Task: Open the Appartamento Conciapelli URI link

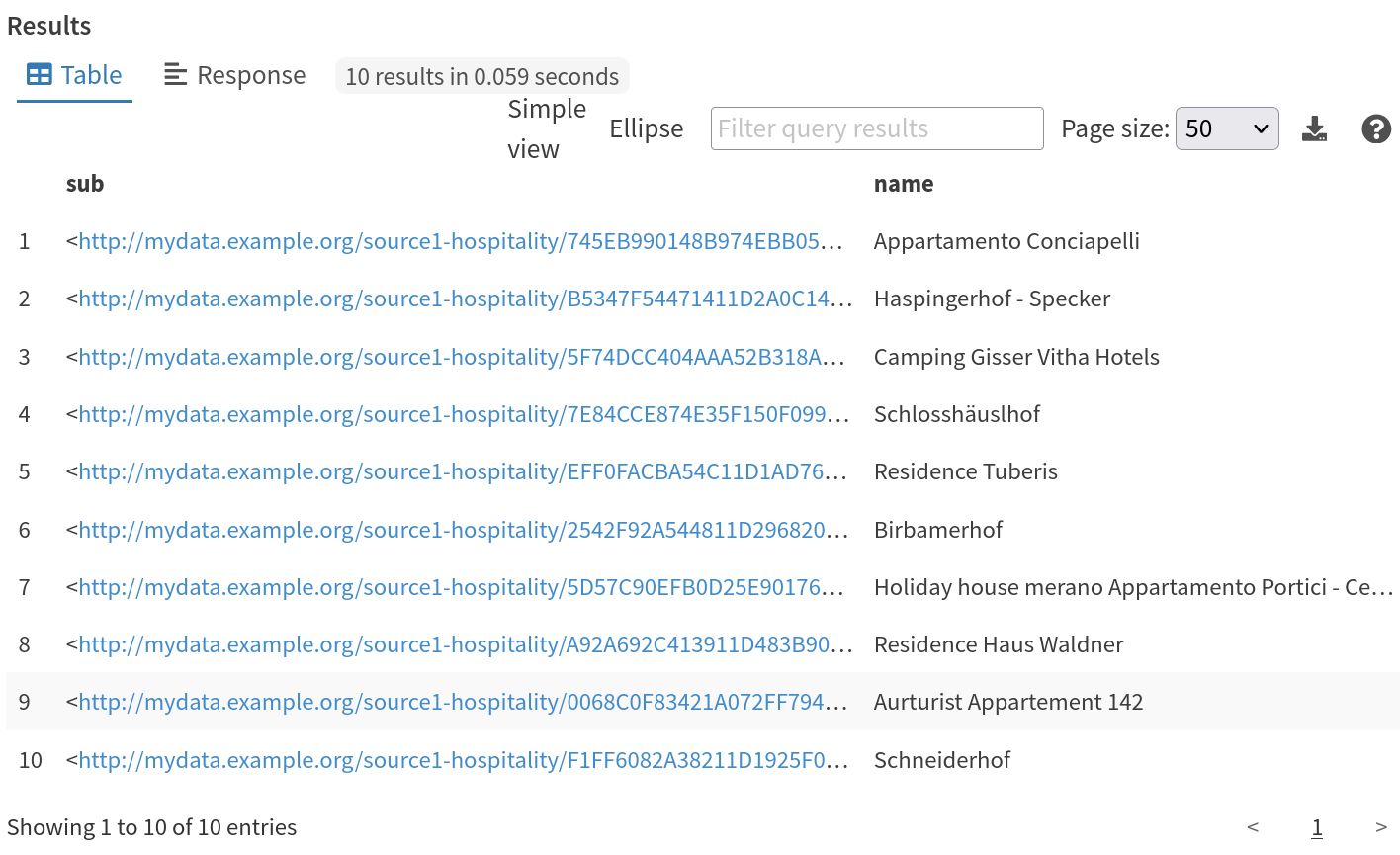Action: 460,241
